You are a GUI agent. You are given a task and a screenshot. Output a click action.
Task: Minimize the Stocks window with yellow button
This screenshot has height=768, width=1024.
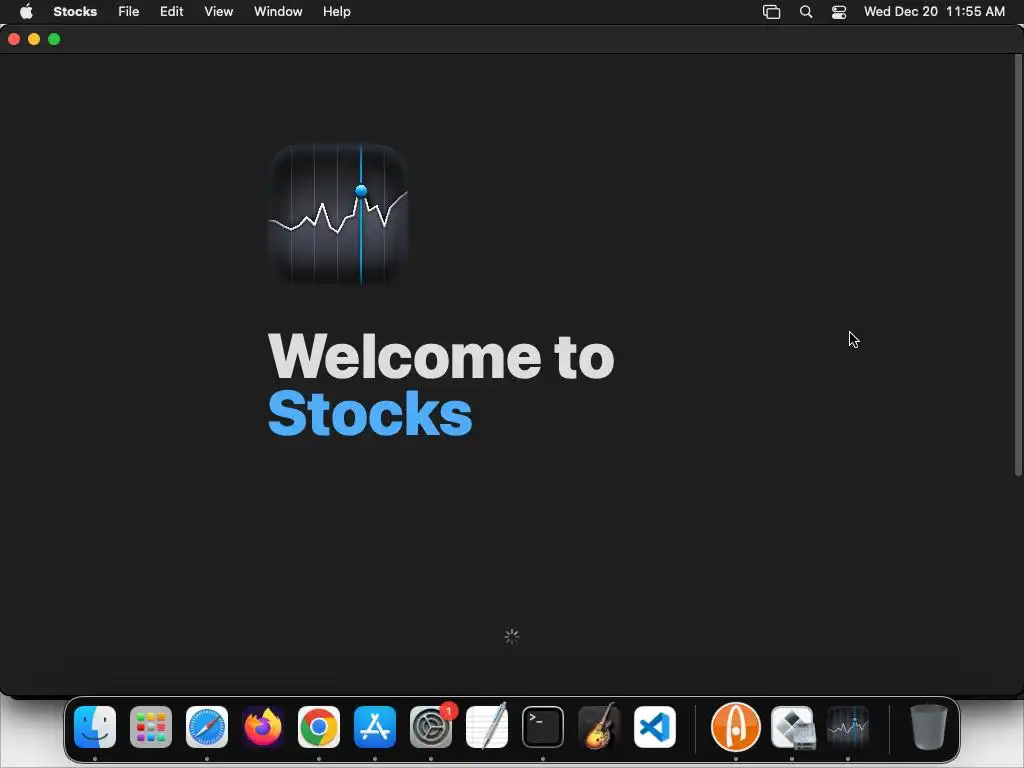(x=34, y=39)
